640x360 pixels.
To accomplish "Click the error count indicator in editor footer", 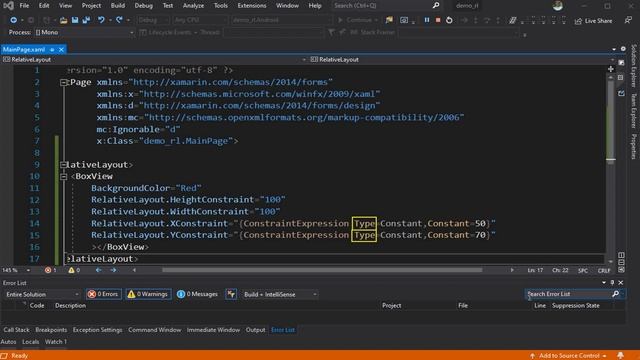I will point(51,270).
